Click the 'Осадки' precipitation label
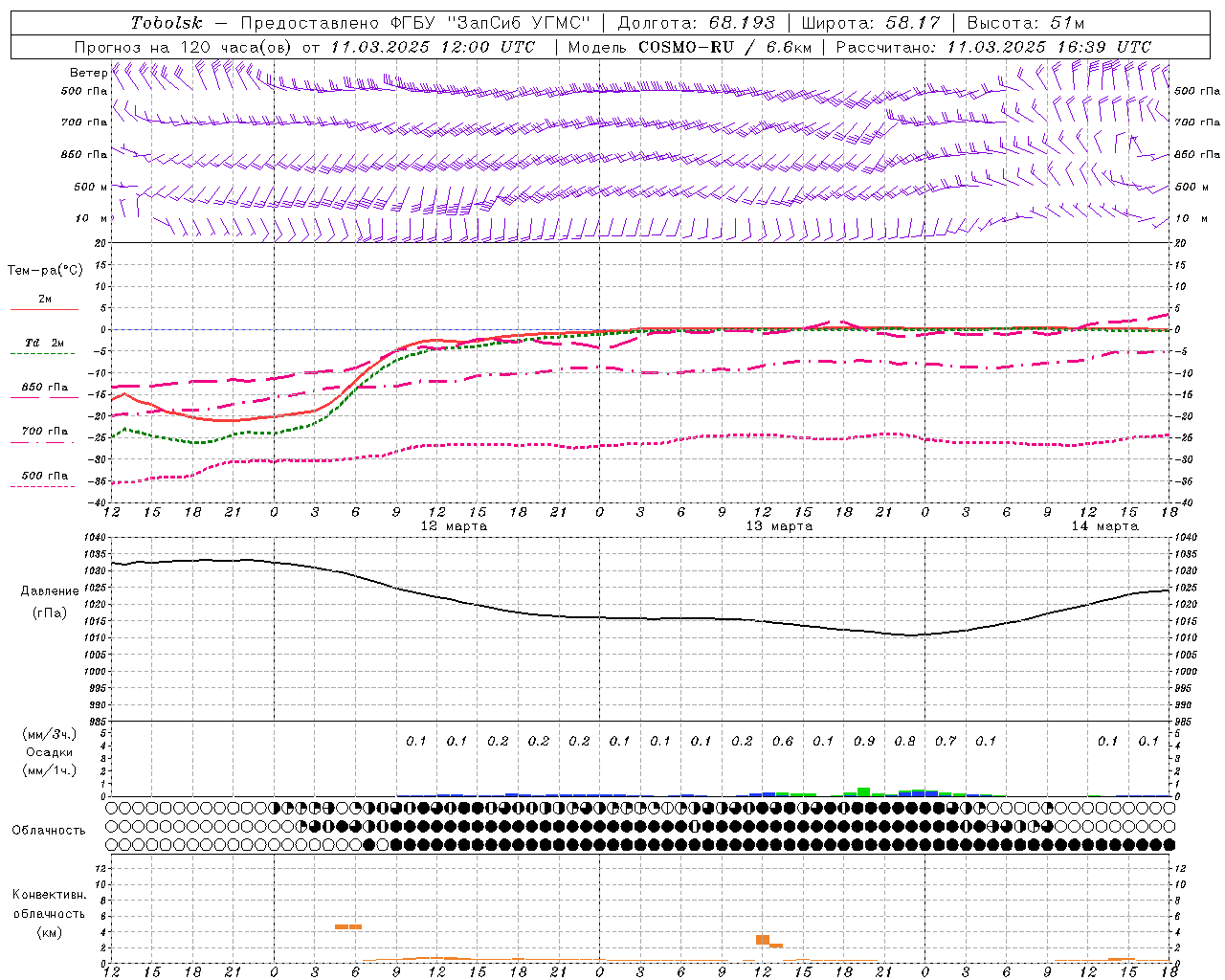The width and height of the screenshot is (1225, 980). tap(50, 752)
